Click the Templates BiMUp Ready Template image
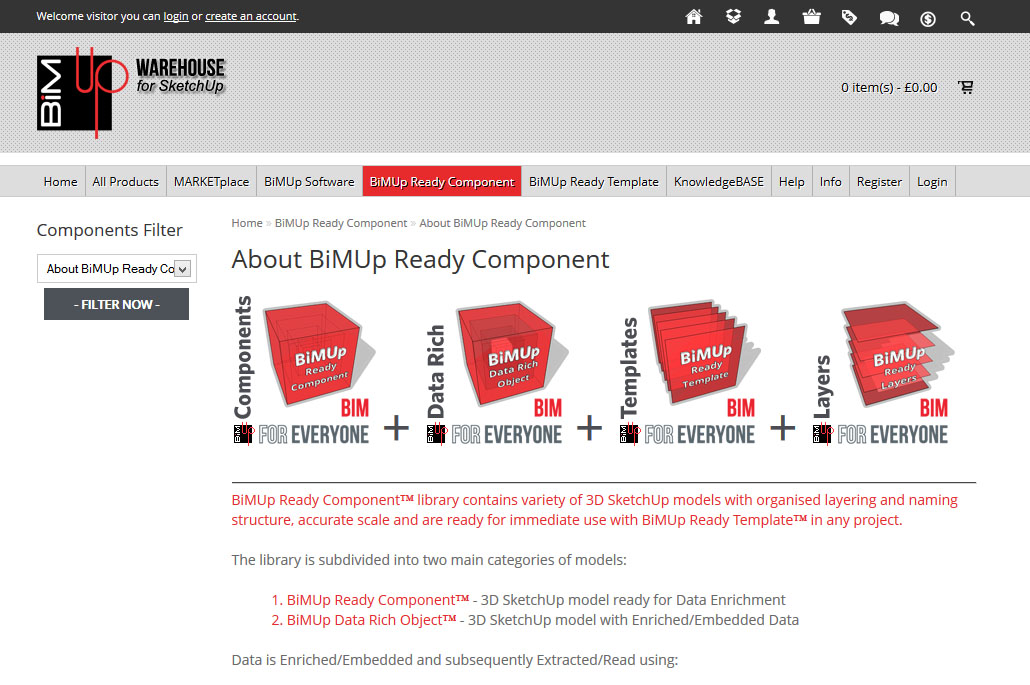1030x685 pixels. [690, 371]
